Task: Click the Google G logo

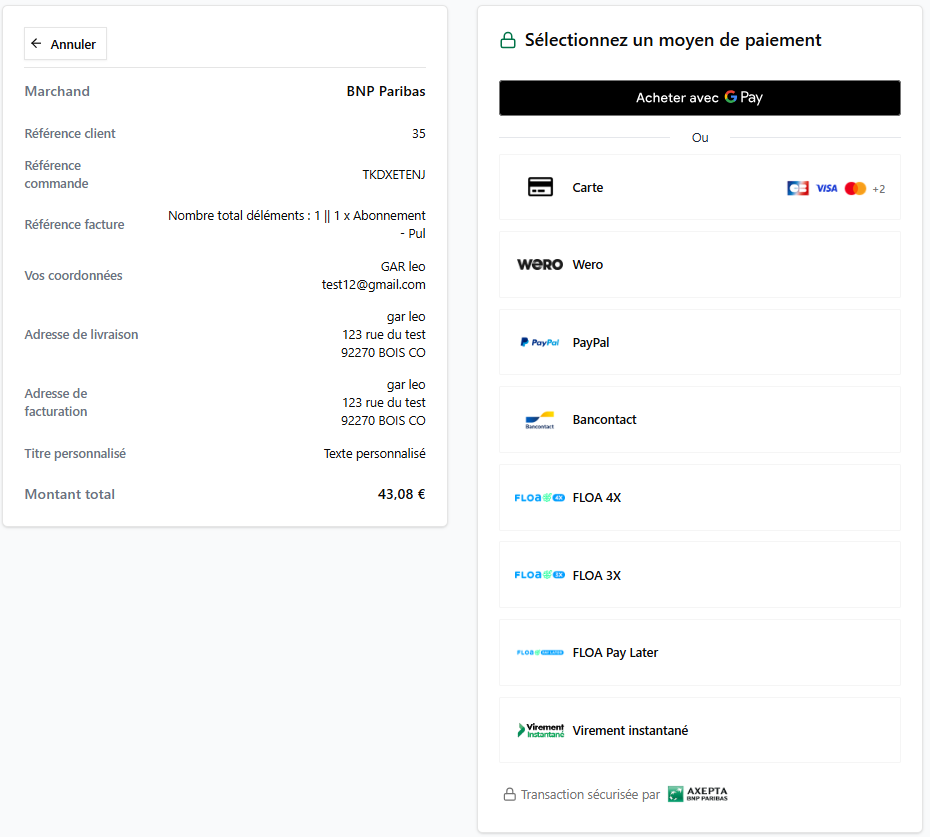Action: pyautogui.click(x=731, y=97)
